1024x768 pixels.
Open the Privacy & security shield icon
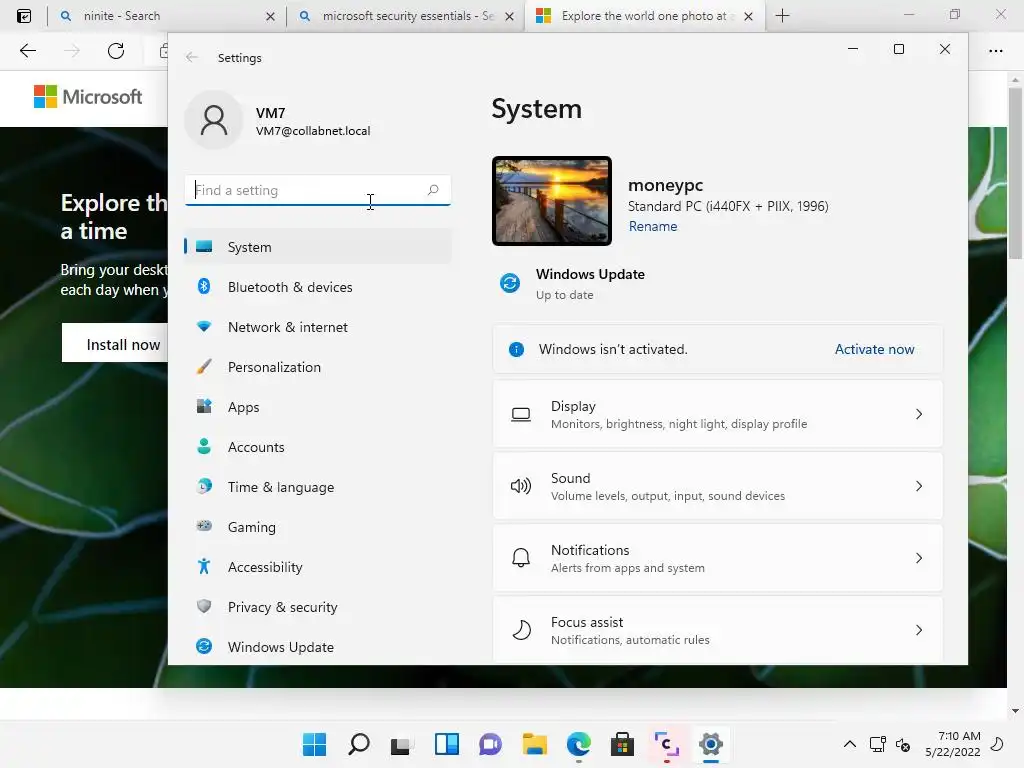[204, 606]
